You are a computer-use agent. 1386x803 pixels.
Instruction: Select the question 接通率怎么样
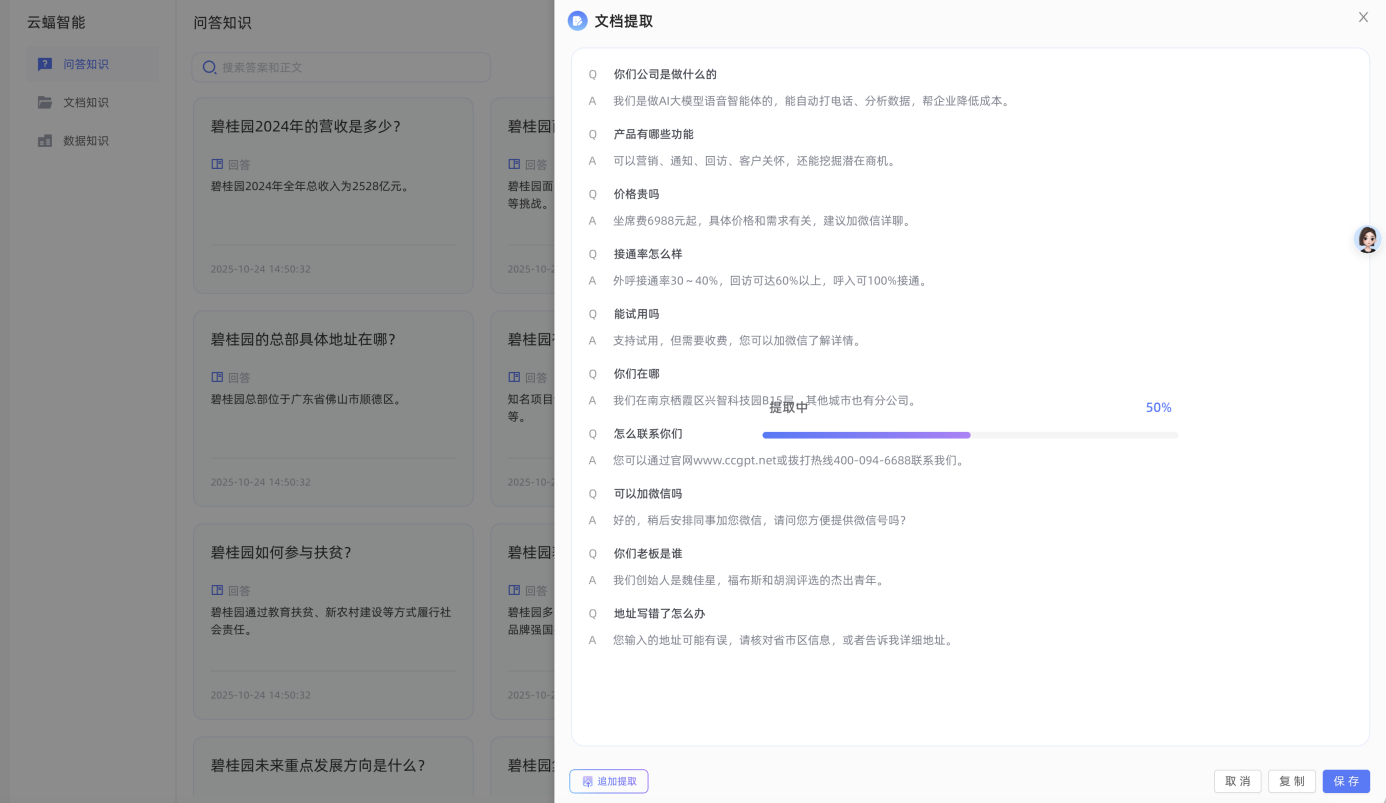pyautogui.click(x=648, y=254)
